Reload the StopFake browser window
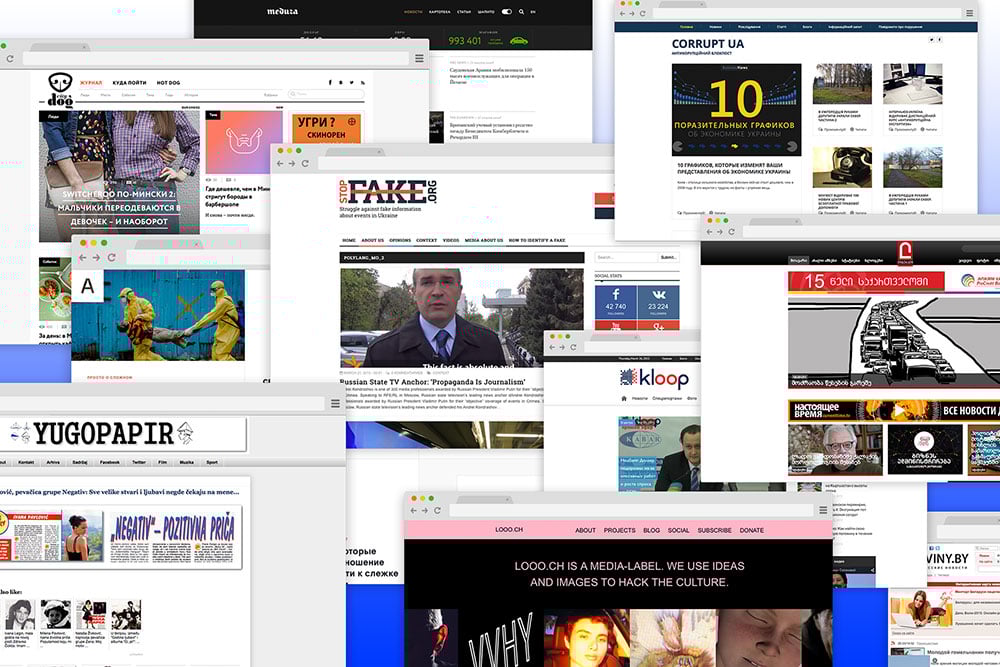This screenshot has height=667, width=1000. [x=305, y=164]
